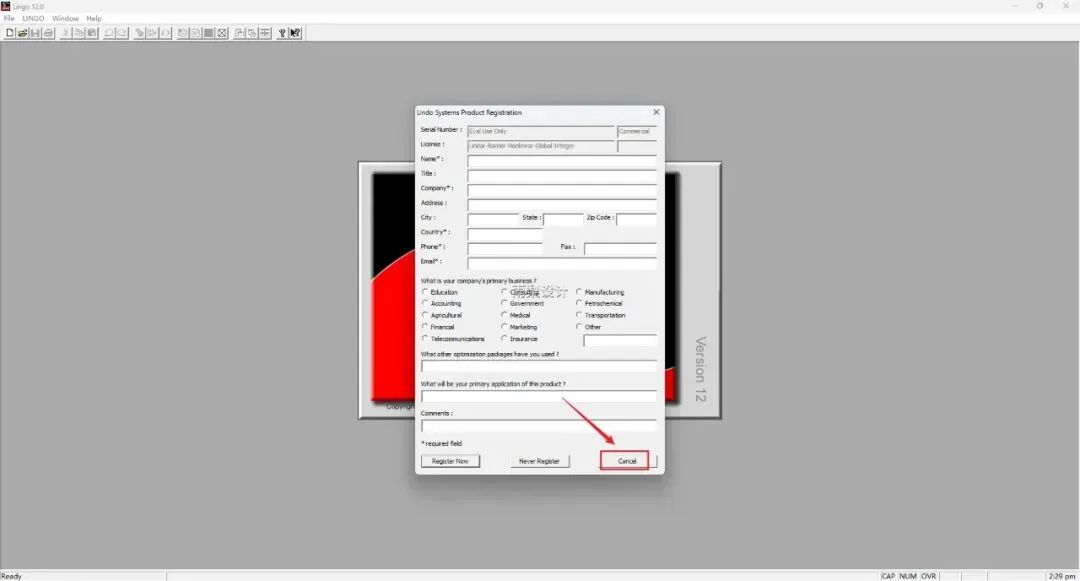Click the Phone input field
The width and height of the screenshot is (1080, 581).
pos(505,249)
